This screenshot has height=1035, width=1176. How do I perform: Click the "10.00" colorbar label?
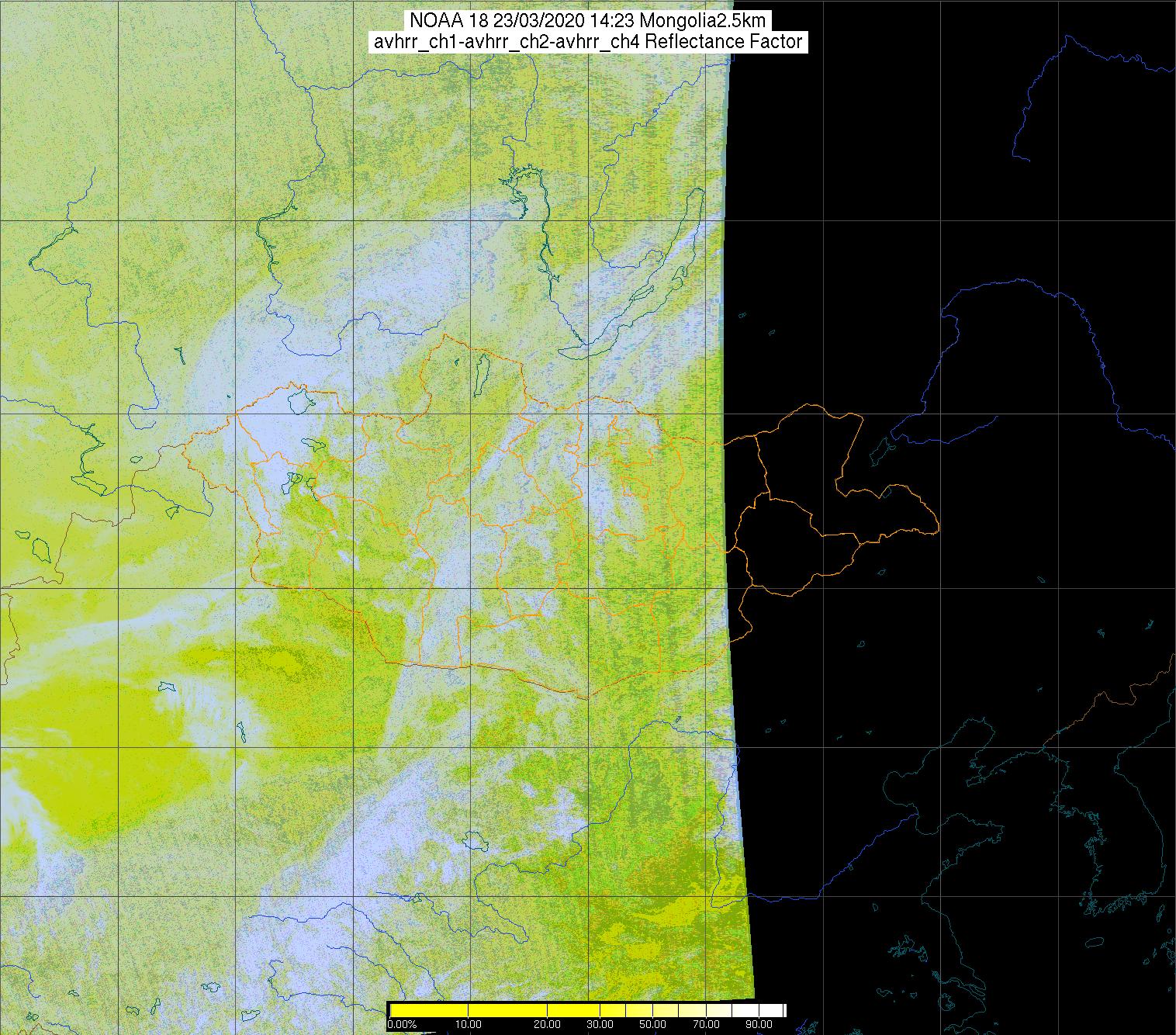(469, 1024)
